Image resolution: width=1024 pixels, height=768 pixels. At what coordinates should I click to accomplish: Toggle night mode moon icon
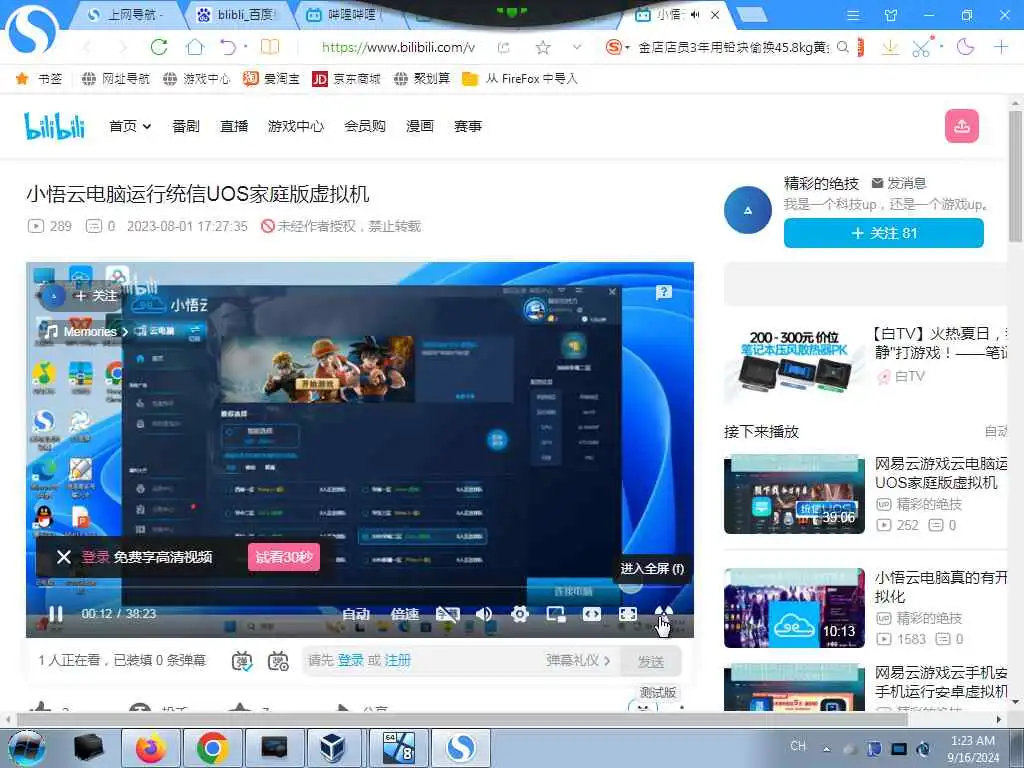965,47
